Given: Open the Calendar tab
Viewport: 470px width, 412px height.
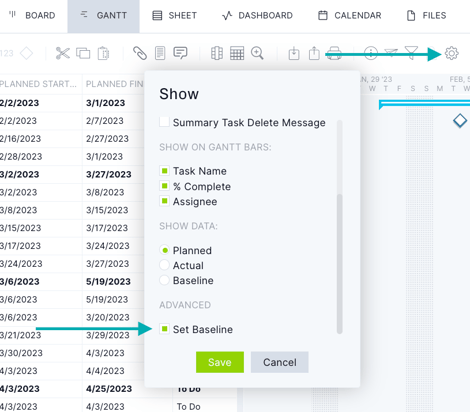Looking at the screenshot, I should tap(349, 15).
